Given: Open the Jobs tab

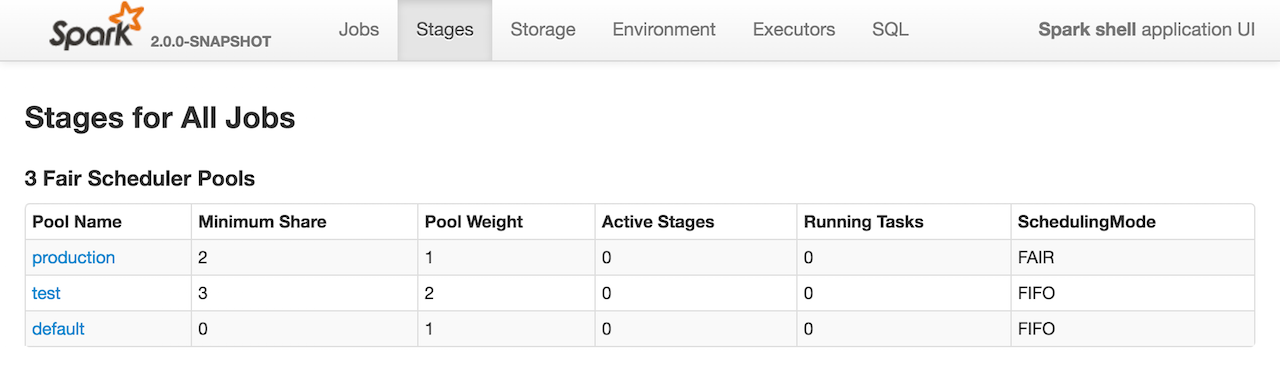Looking at the screenshot, I should coord(359,29).
